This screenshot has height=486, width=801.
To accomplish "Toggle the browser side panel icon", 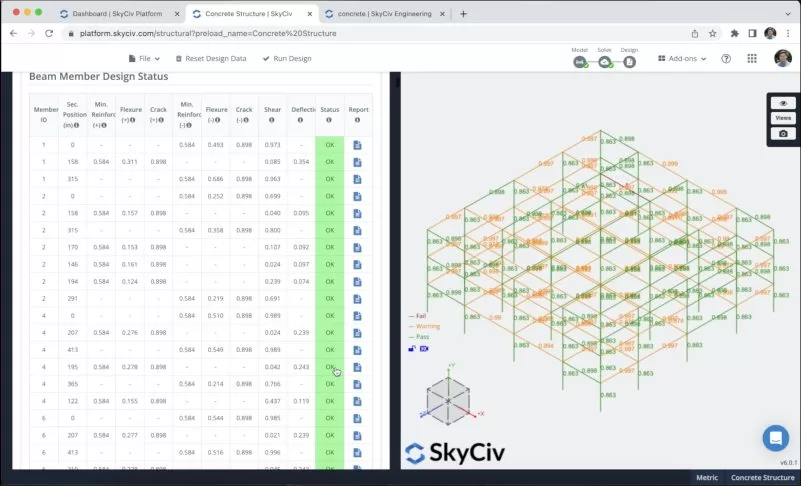I will tap(752, 33).
